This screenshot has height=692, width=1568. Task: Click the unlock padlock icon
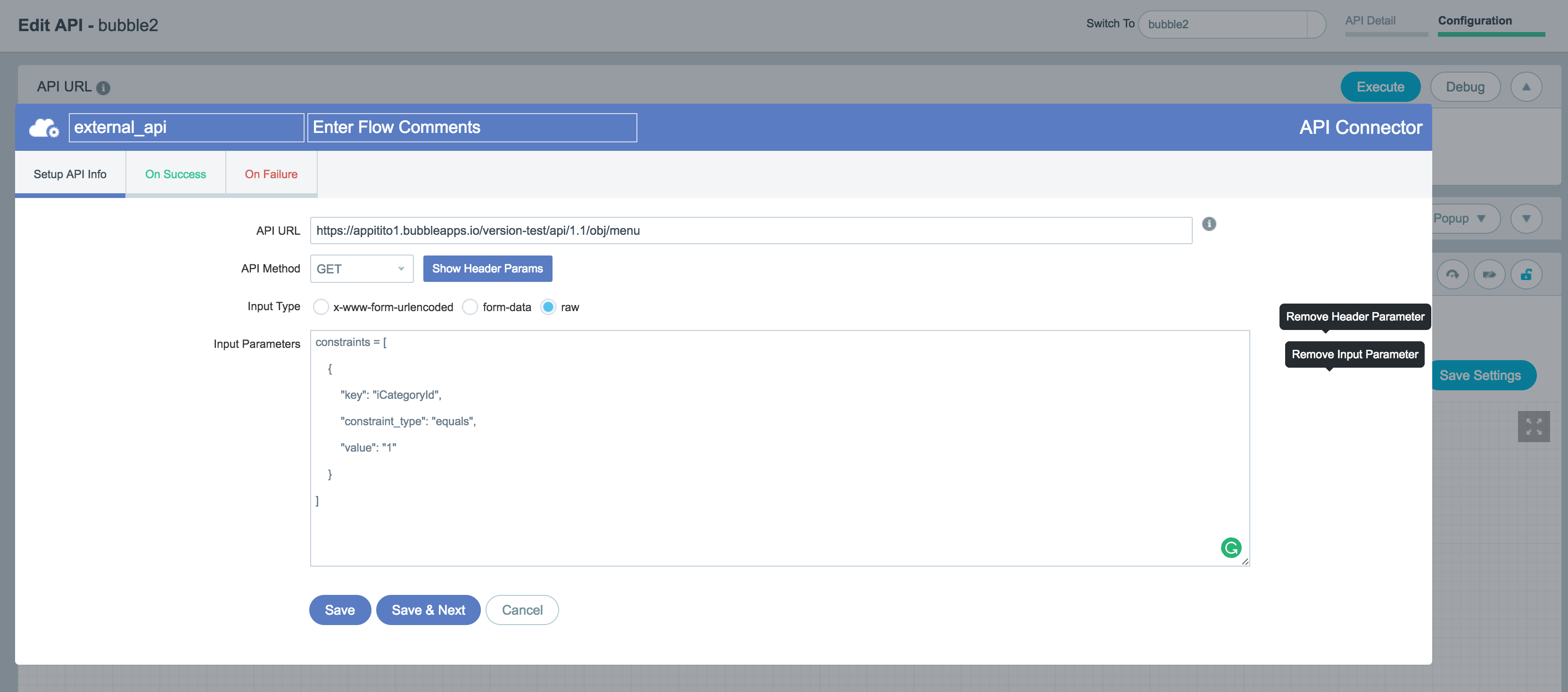point(1526,275)
